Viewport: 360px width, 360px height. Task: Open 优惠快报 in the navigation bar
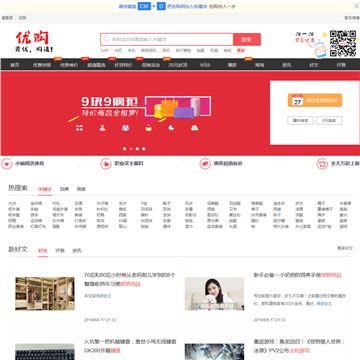coord(42,65)
